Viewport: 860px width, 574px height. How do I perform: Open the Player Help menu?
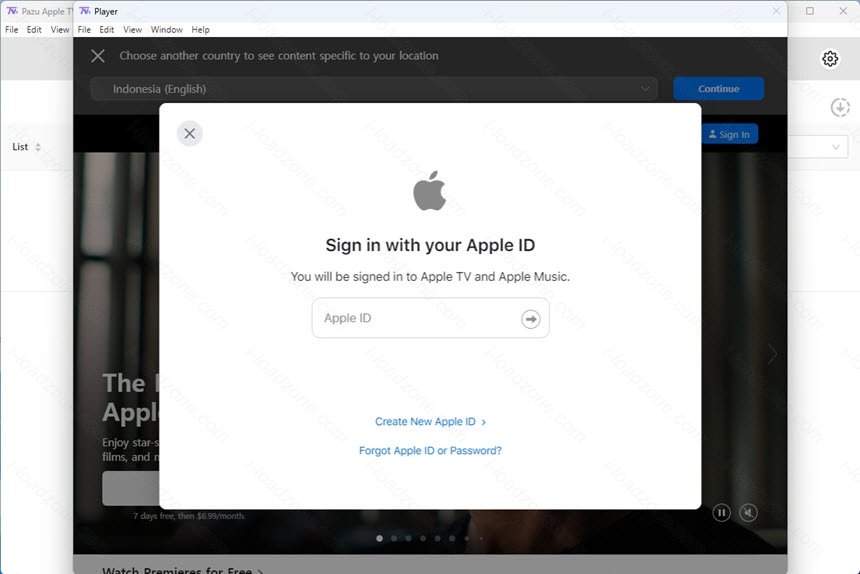pyautogui.click(x=200, y=30)
